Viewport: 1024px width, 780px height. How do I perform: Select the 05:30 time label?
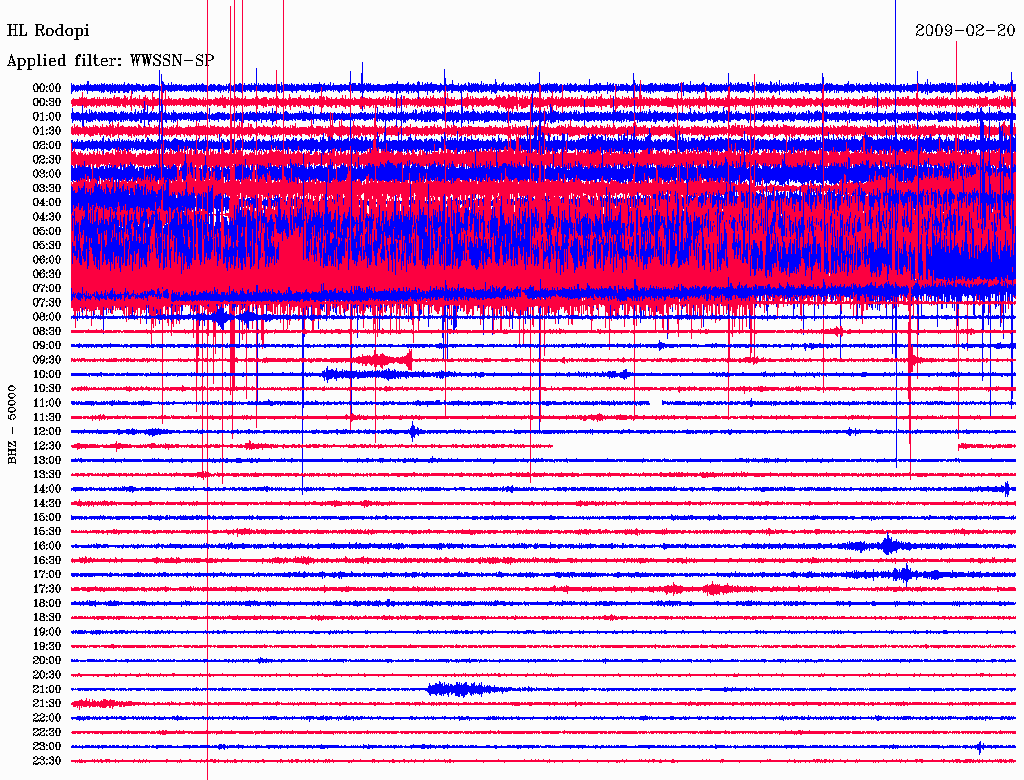pyautogui.click(x=47, y=245)
